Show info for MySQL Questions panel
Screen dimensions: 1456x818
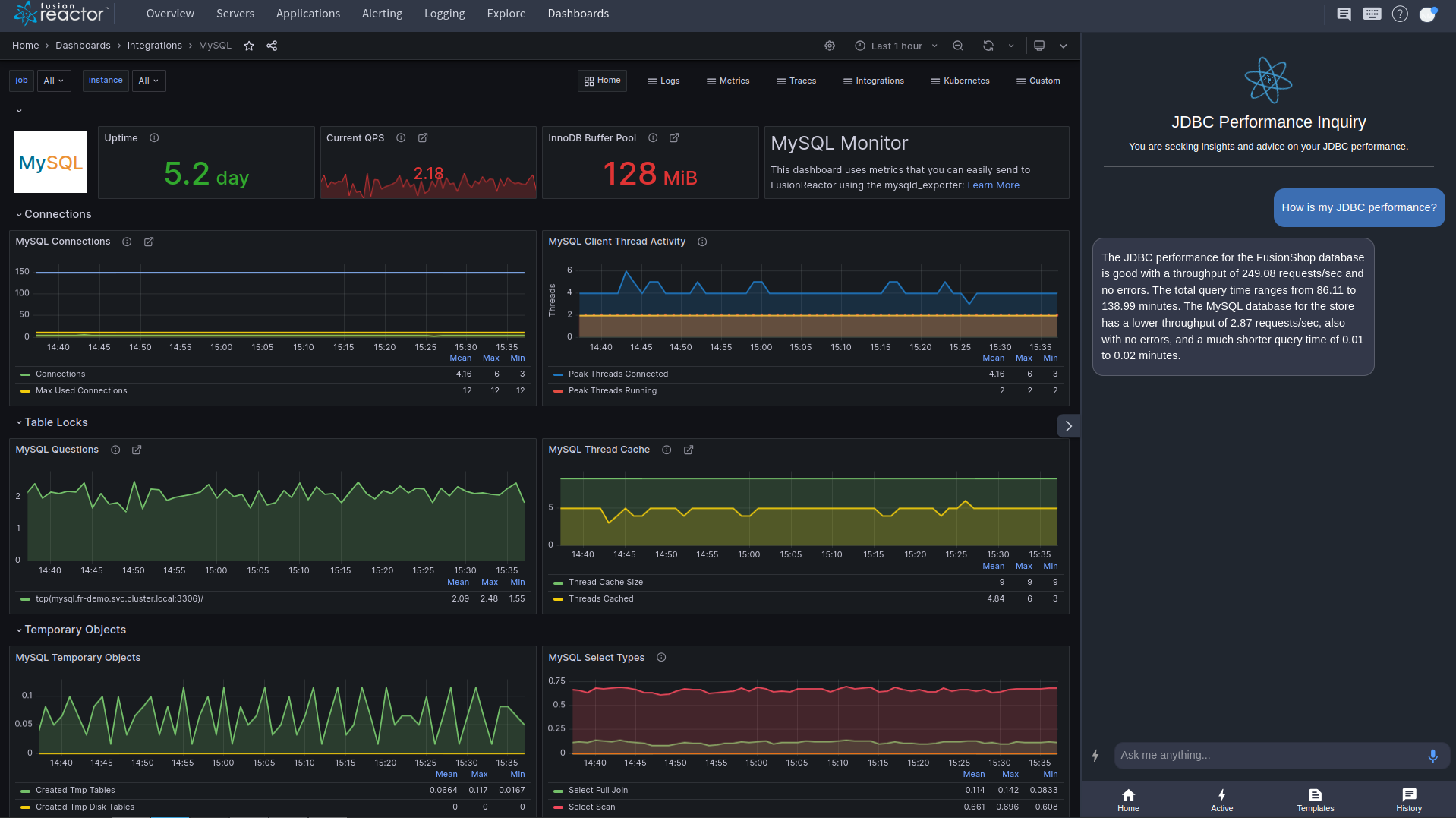pyautogui.click(x=115, y=450)
